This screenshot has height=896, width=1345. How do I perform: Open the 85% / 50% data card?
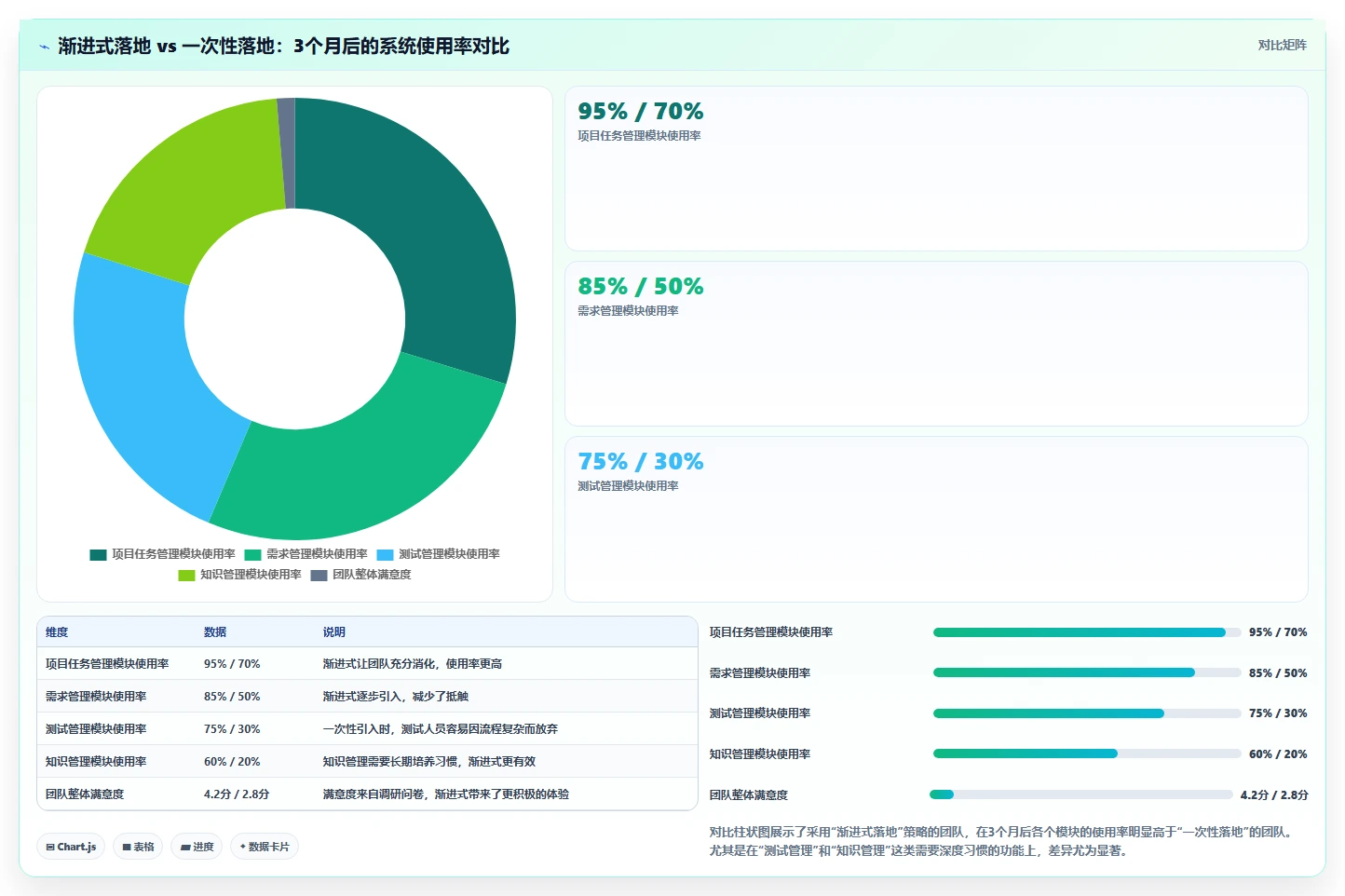click(x=936, y=344)
